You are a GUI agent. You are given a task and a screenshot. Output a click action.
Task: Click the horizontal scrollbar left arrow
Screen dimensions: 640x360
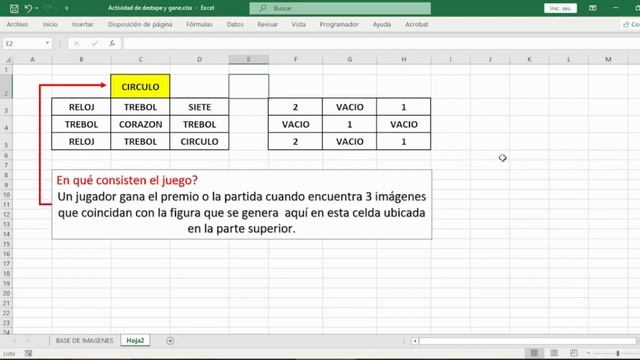[x=415, y=341]
